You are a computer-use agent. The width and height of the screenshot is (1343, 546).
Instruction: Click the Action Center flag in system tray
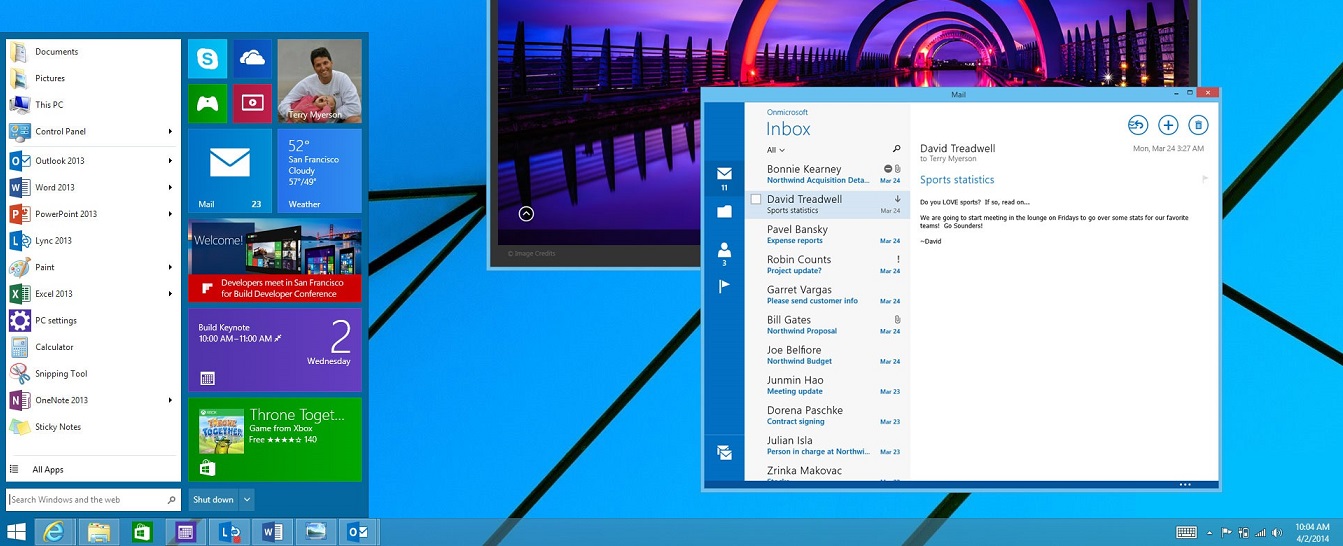1227,533
